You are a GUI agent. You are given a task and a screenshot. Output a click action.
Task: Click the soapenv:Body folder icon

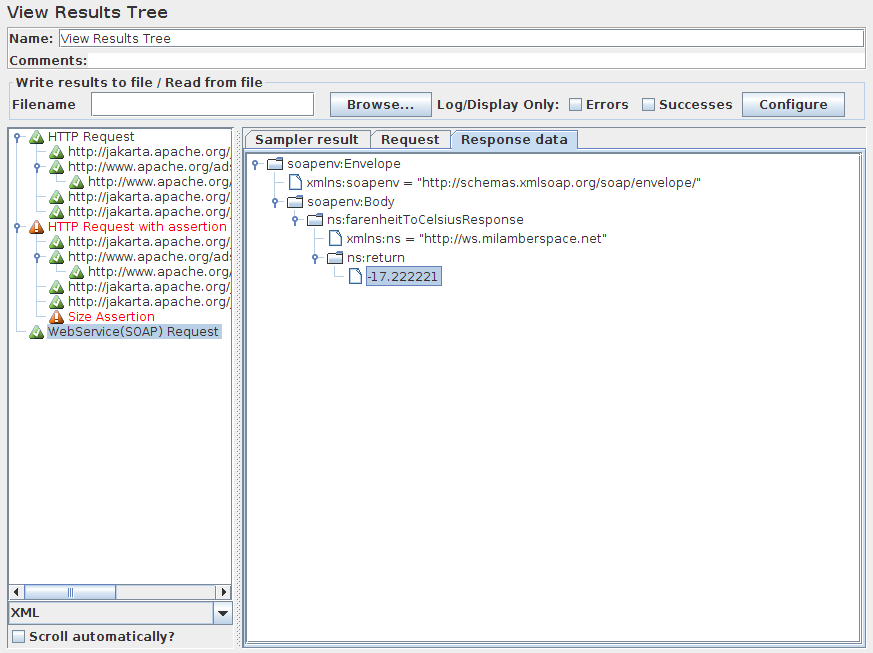295,202
